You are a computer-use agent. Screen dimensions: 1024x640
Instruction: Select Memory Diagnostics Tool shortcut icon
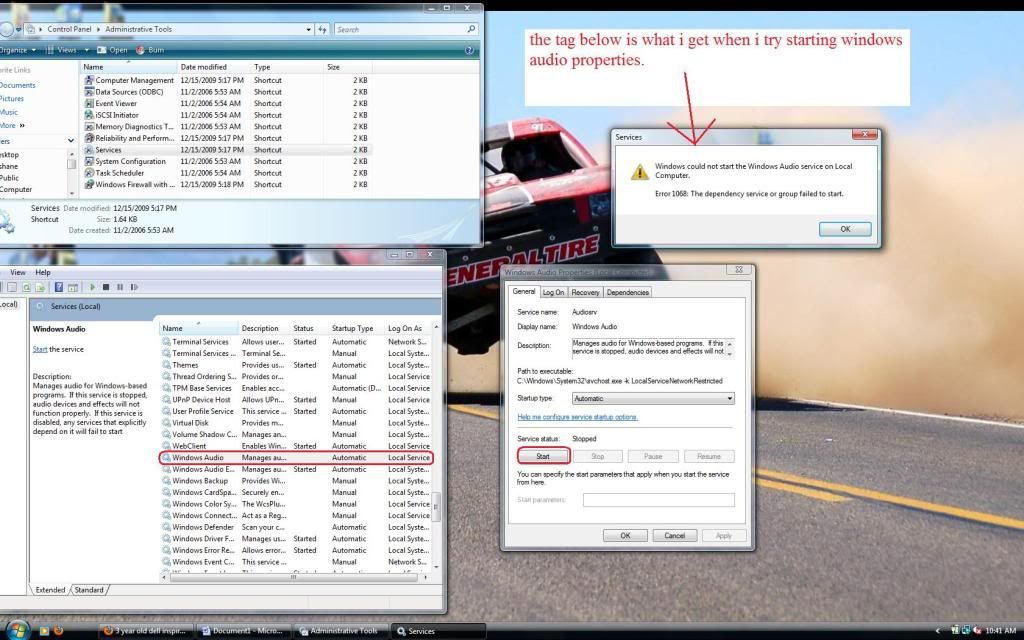89,127
